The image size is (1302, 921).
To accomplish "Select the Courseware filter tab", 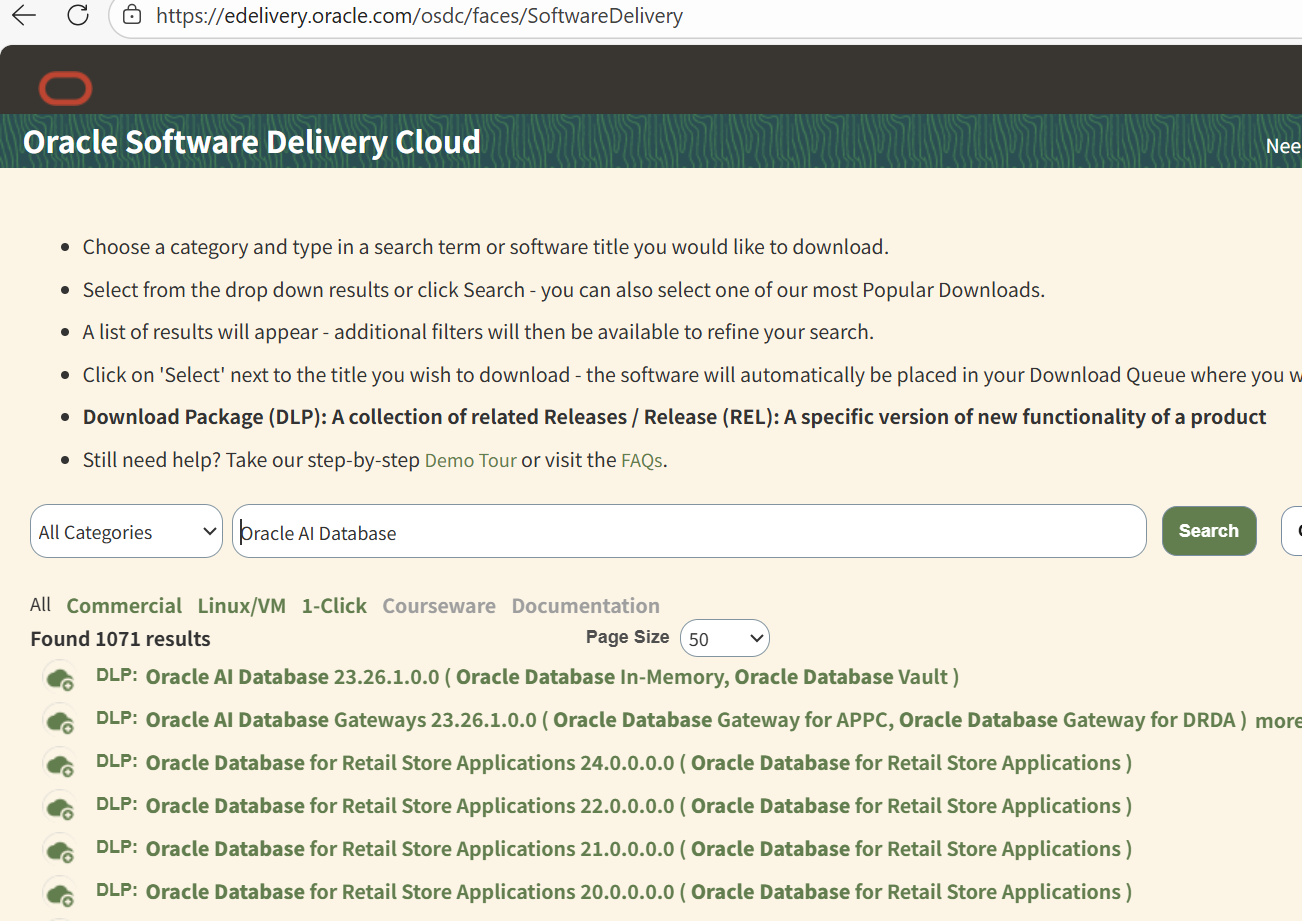I will [439, 606].
